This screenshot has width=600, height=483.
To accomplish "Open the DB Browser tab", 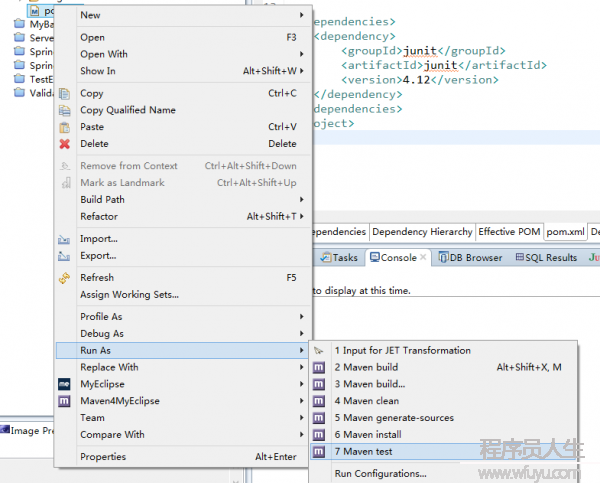I will pyautogui.click(x=470, y=257).
